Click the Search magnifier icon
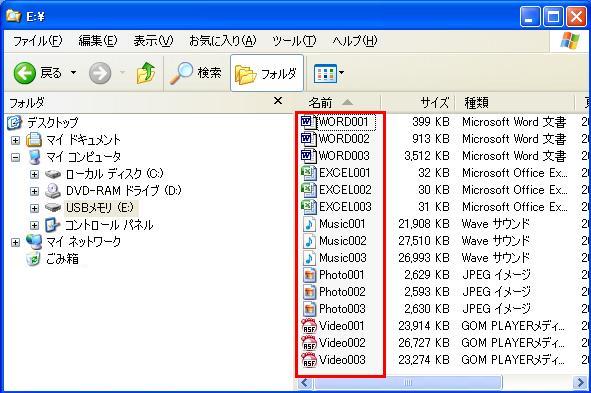591x393 pixels. click(x=181, y=73)
